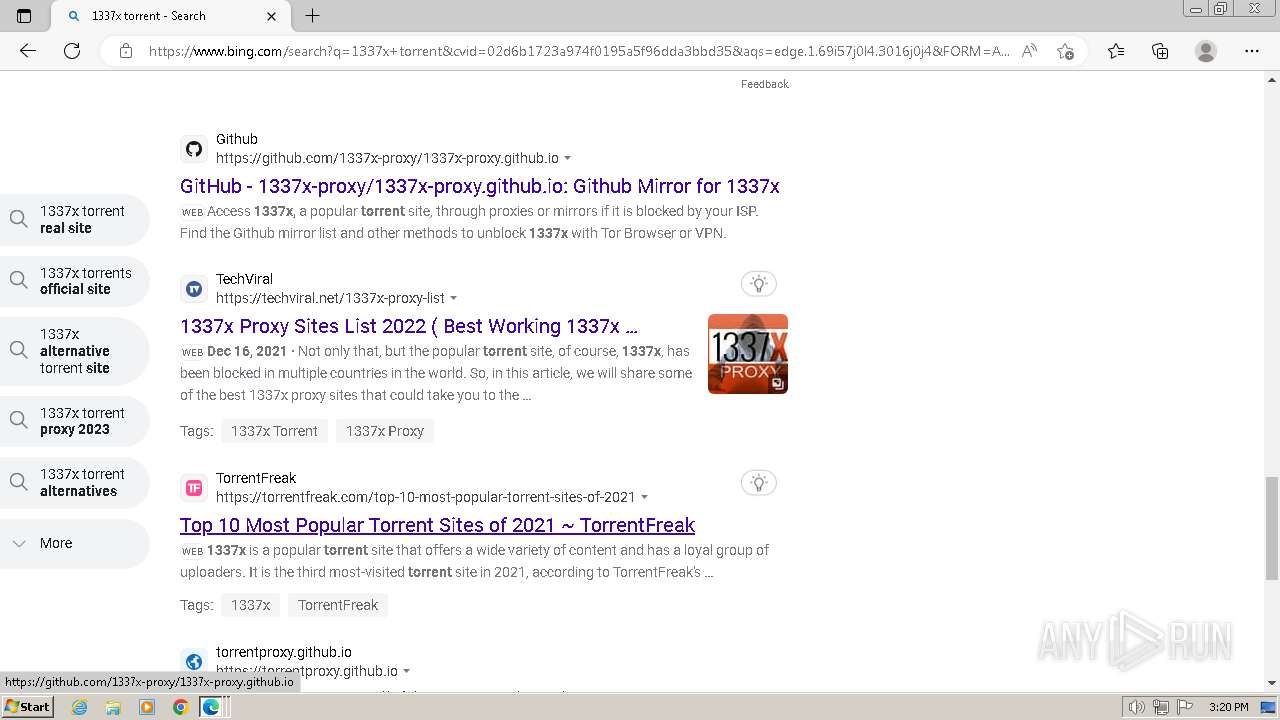Expand the dropdown arrow next to github.com URL

pyautogui.click(x=568, y=158)
